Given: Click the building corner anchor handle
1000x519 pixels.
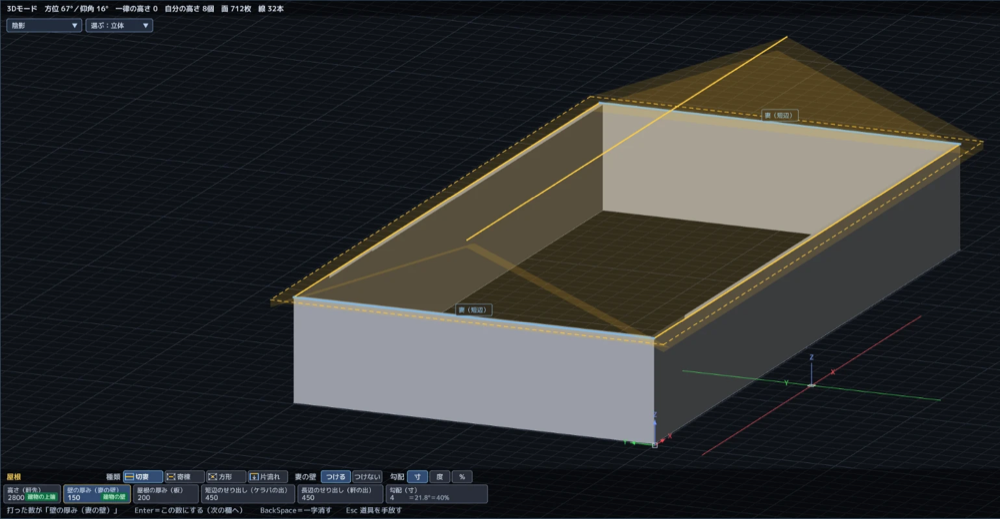Looking at the screenshot, I should (x=654, y=444).
